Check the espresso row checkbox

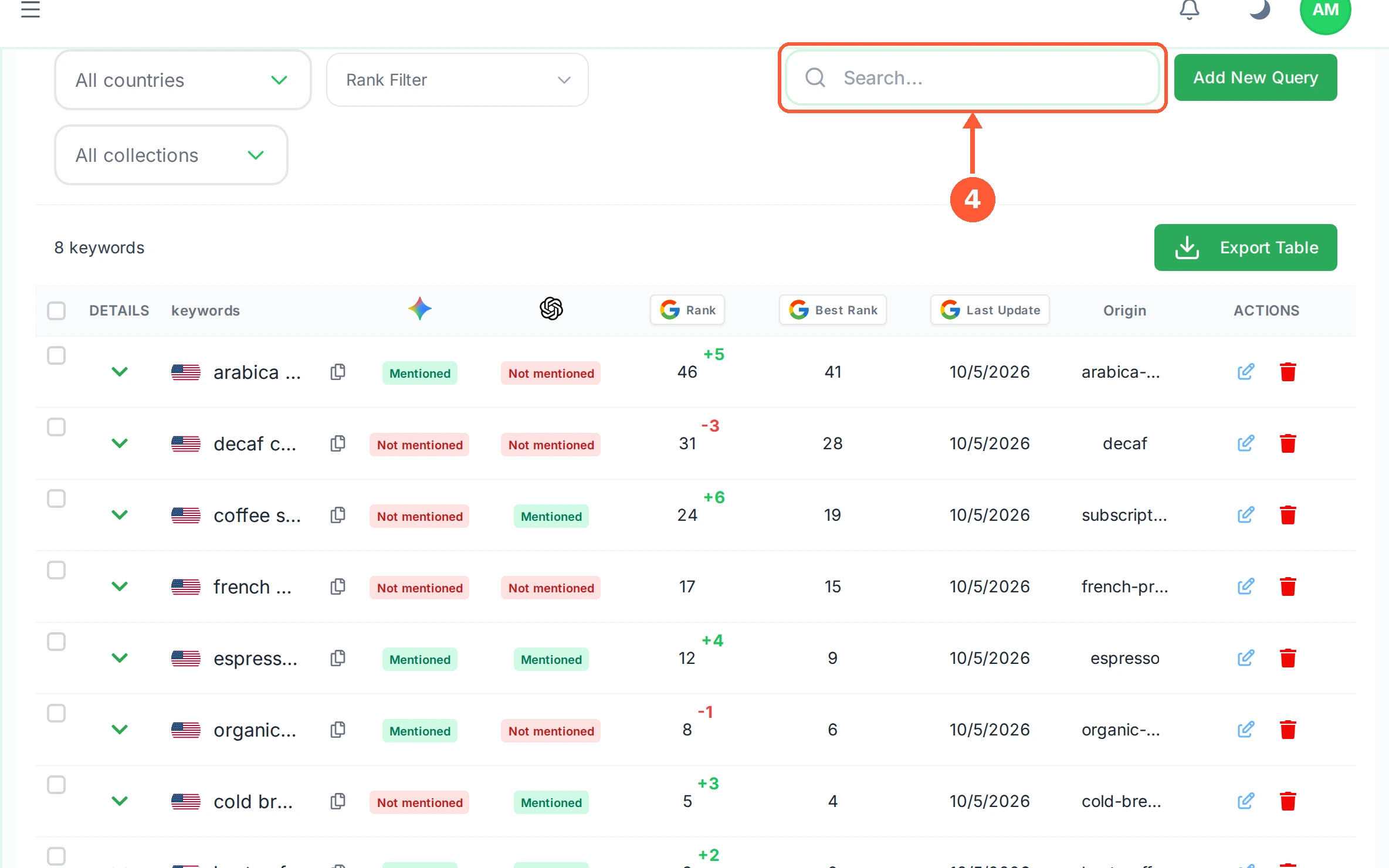click(56, 642)
